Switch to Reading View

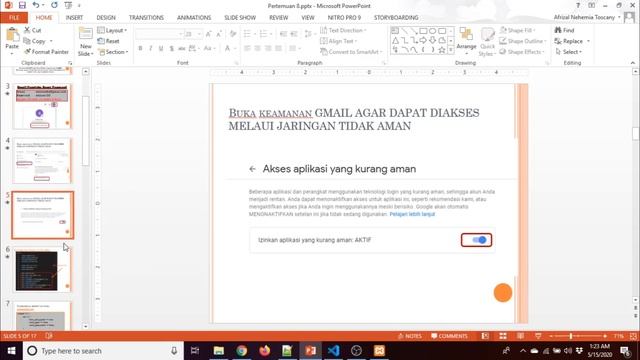[x=520, y=336]
